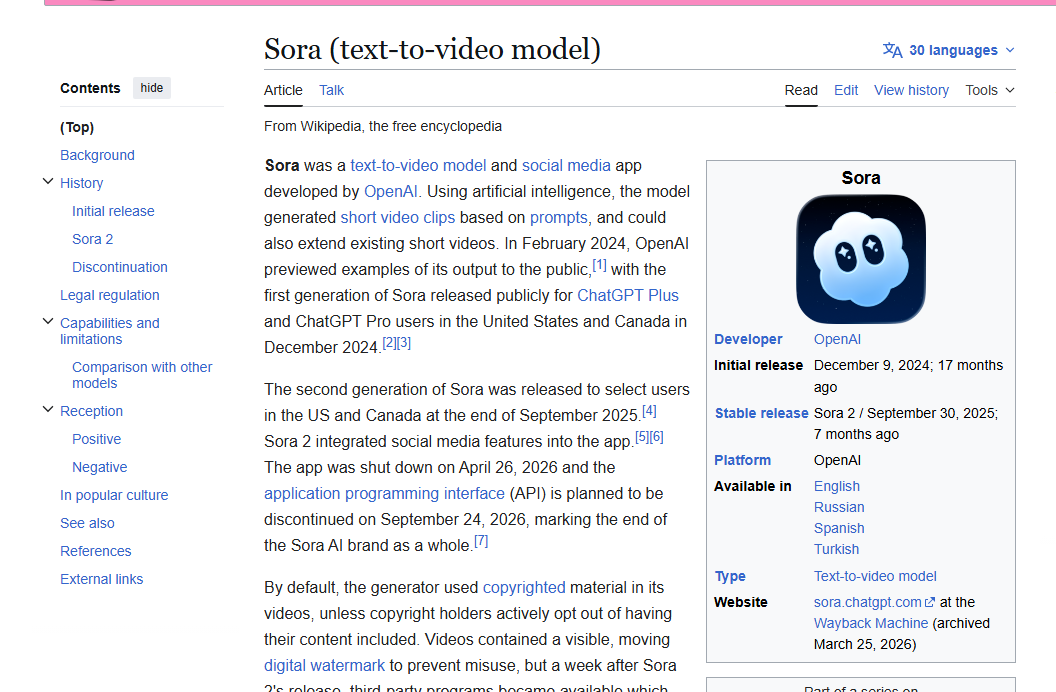
Task: Click external link icon after sora.chatgpt.com
Action: click(x=930, y=602)
